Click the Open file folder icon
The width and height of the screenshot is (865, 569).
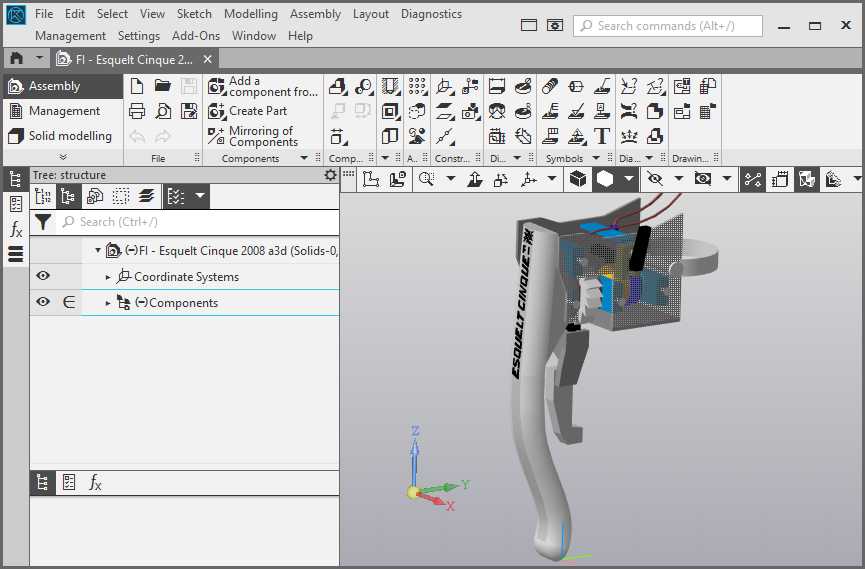tap(163, 87)
